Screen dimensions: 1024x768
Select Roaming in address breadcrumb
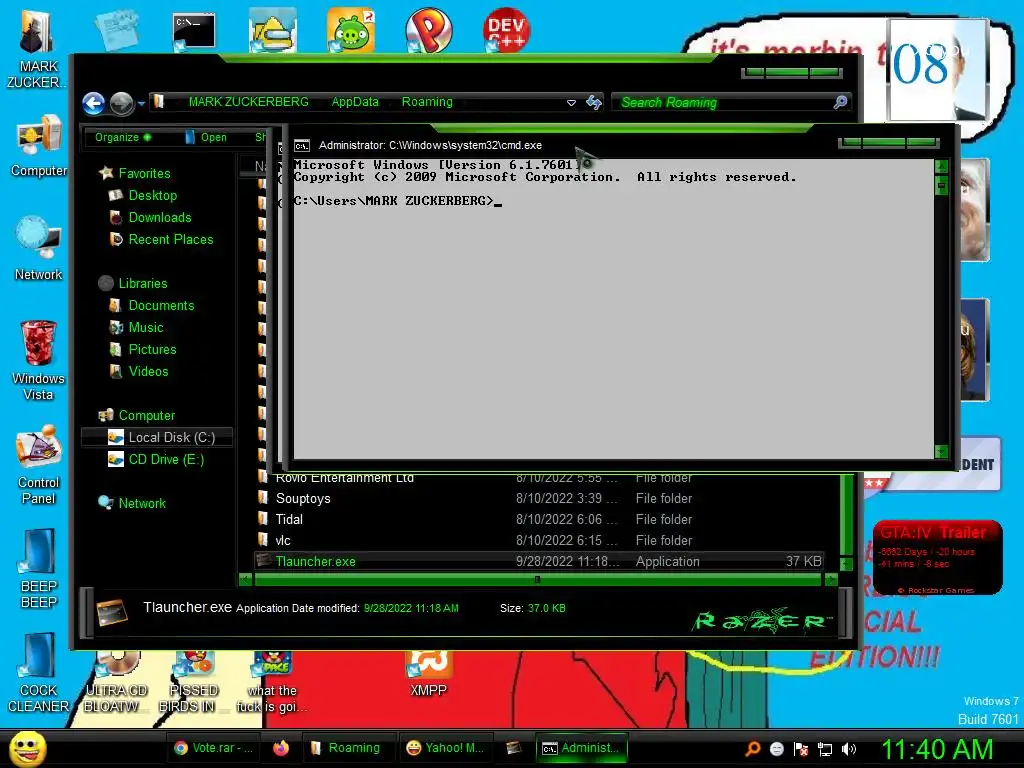pyautogui.click(x=427, y=102)
